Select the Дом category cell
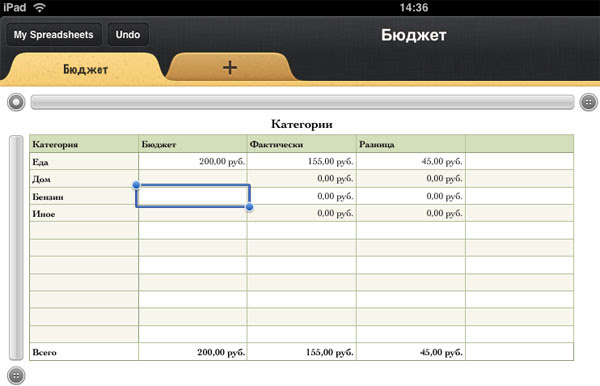The height and width of the screenshot is (386, 600). coord(84,179)
